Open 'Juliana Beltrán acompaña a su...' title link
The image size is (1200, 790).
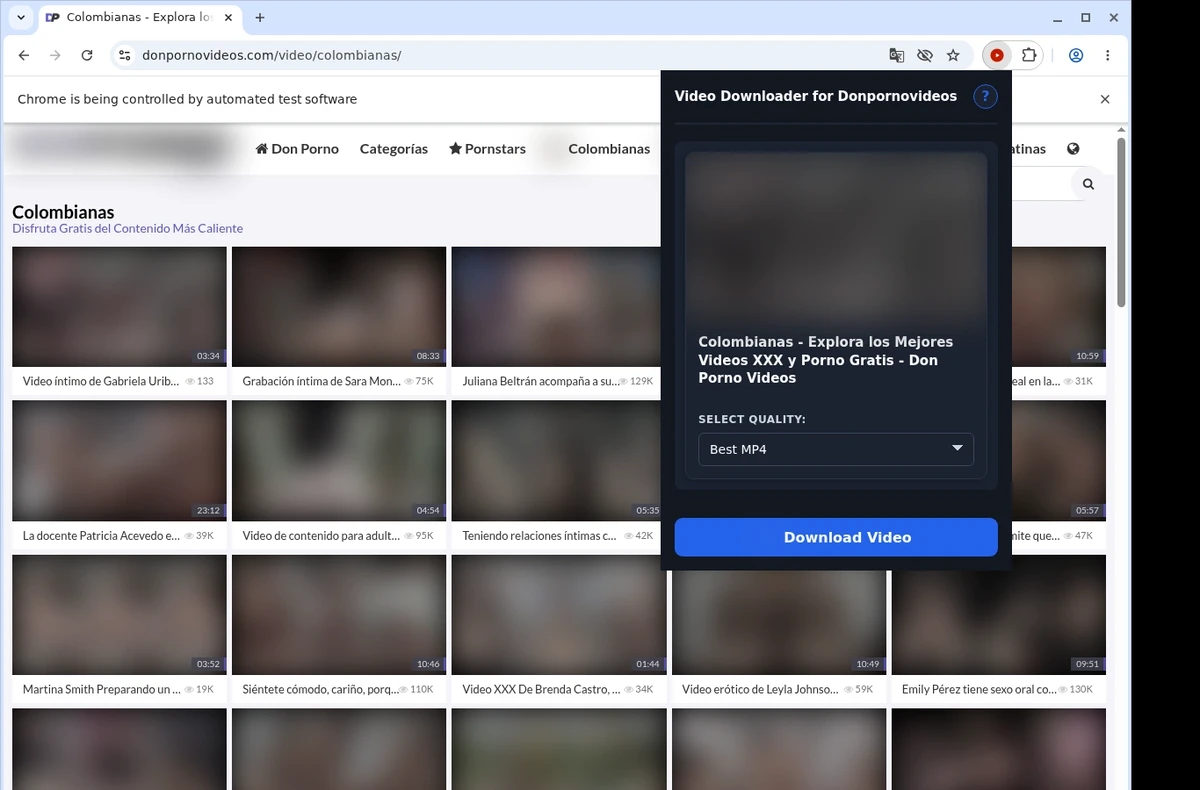click(x=540, y=381)
